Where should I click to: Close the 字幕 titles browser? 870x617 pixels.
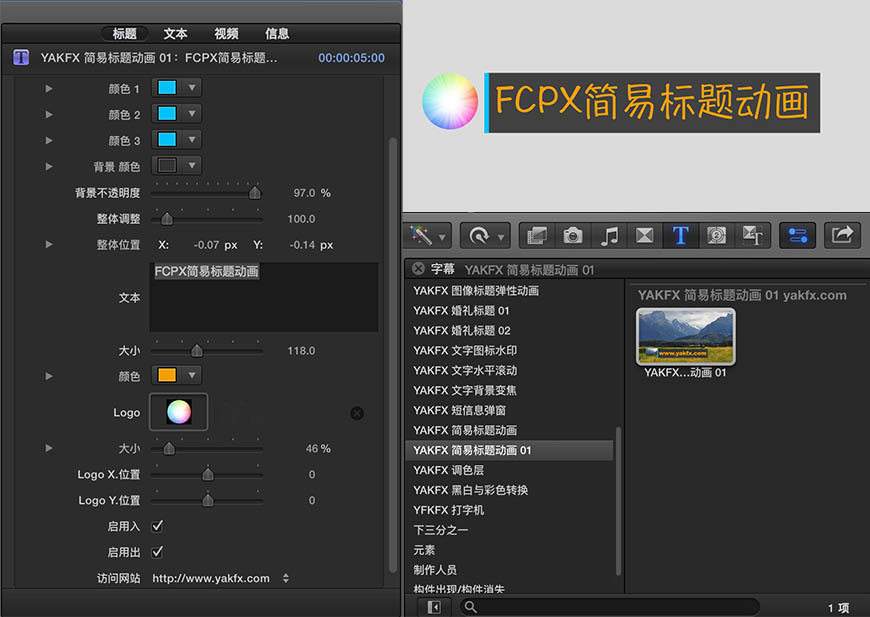click(418, 269)
